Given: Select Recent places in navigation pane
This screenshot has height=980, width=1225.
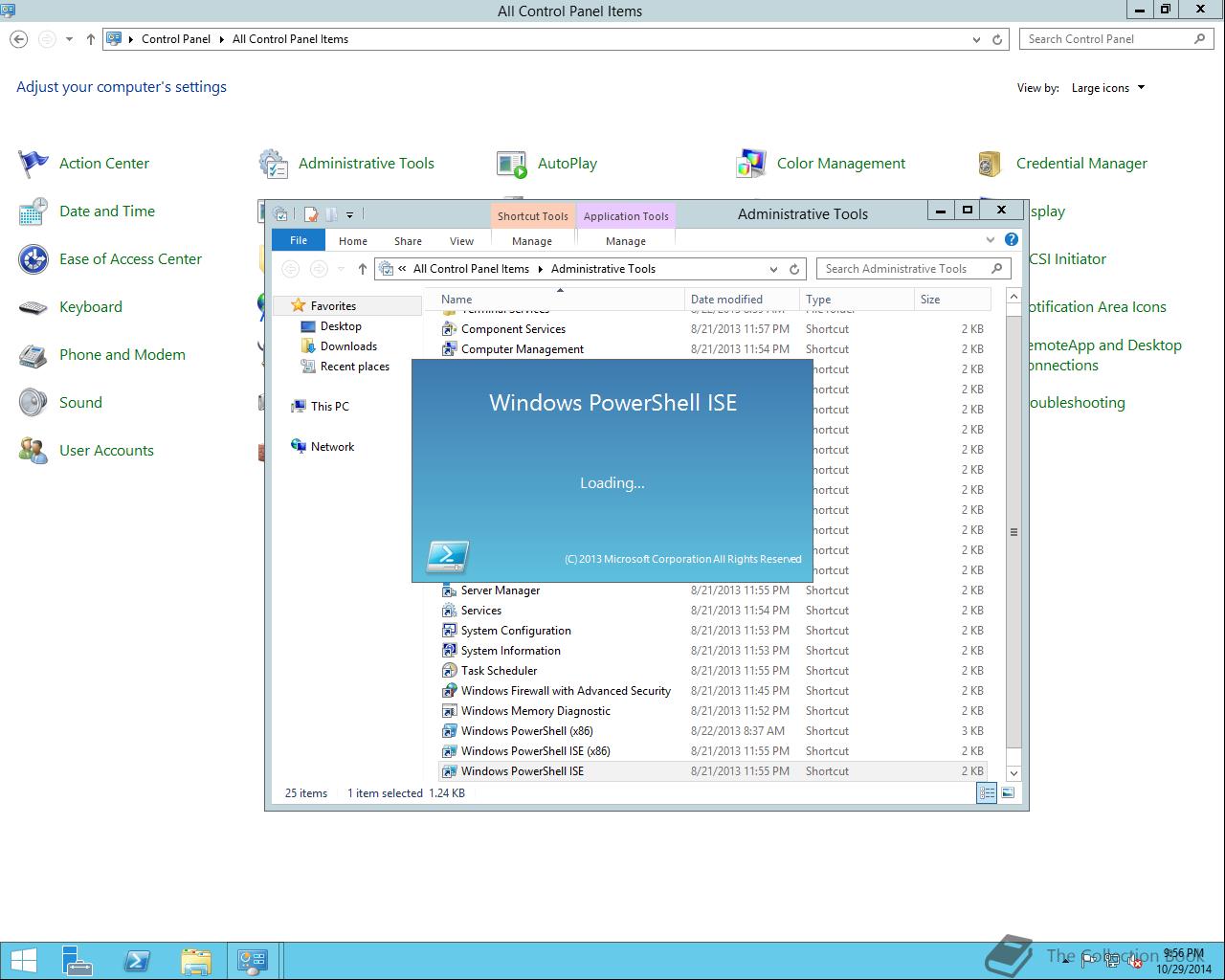Looking at the screenshot, I should (x=355, y=367).
